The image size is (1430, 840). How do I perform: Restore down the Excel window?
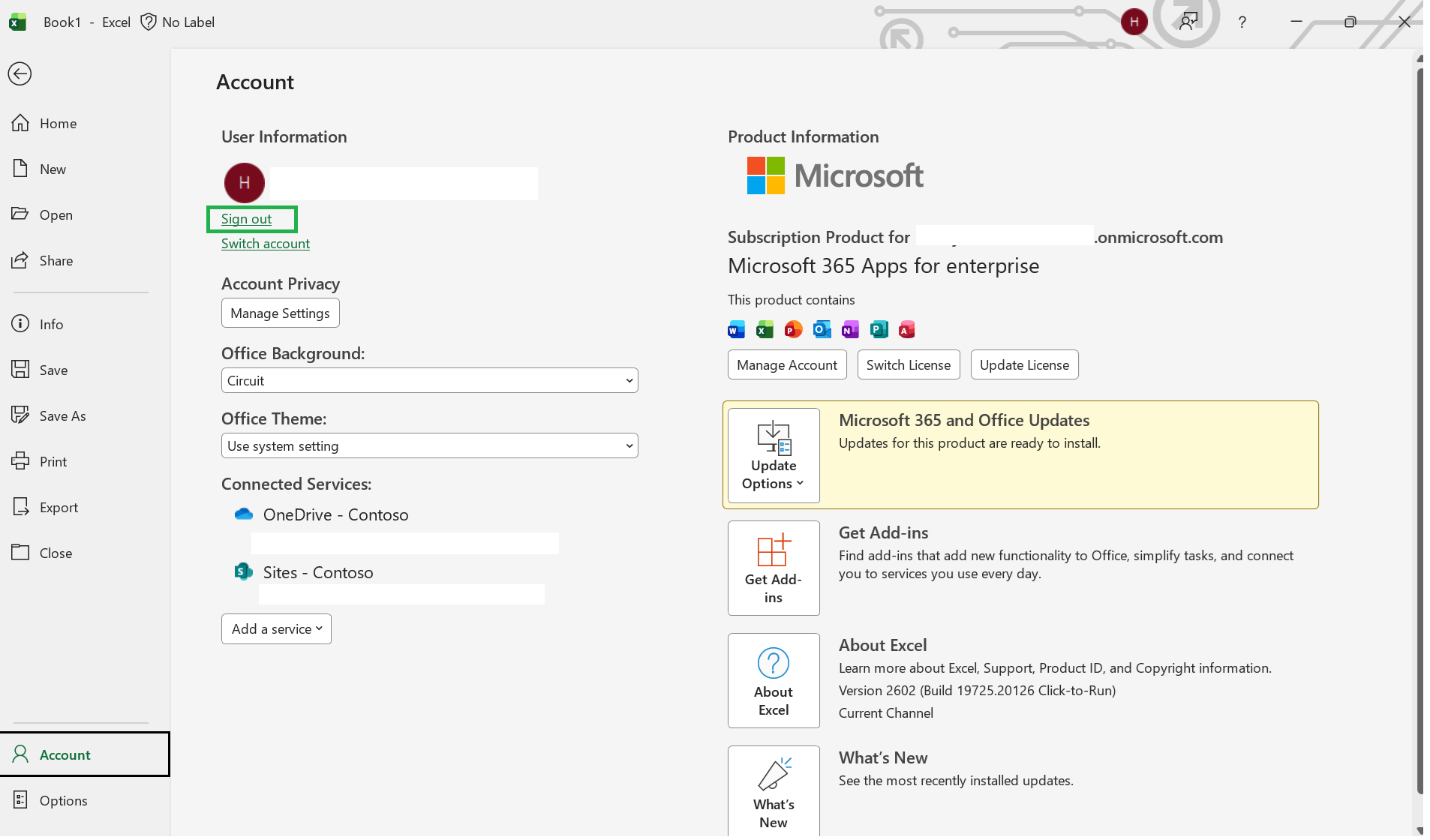click(1350, 22)
